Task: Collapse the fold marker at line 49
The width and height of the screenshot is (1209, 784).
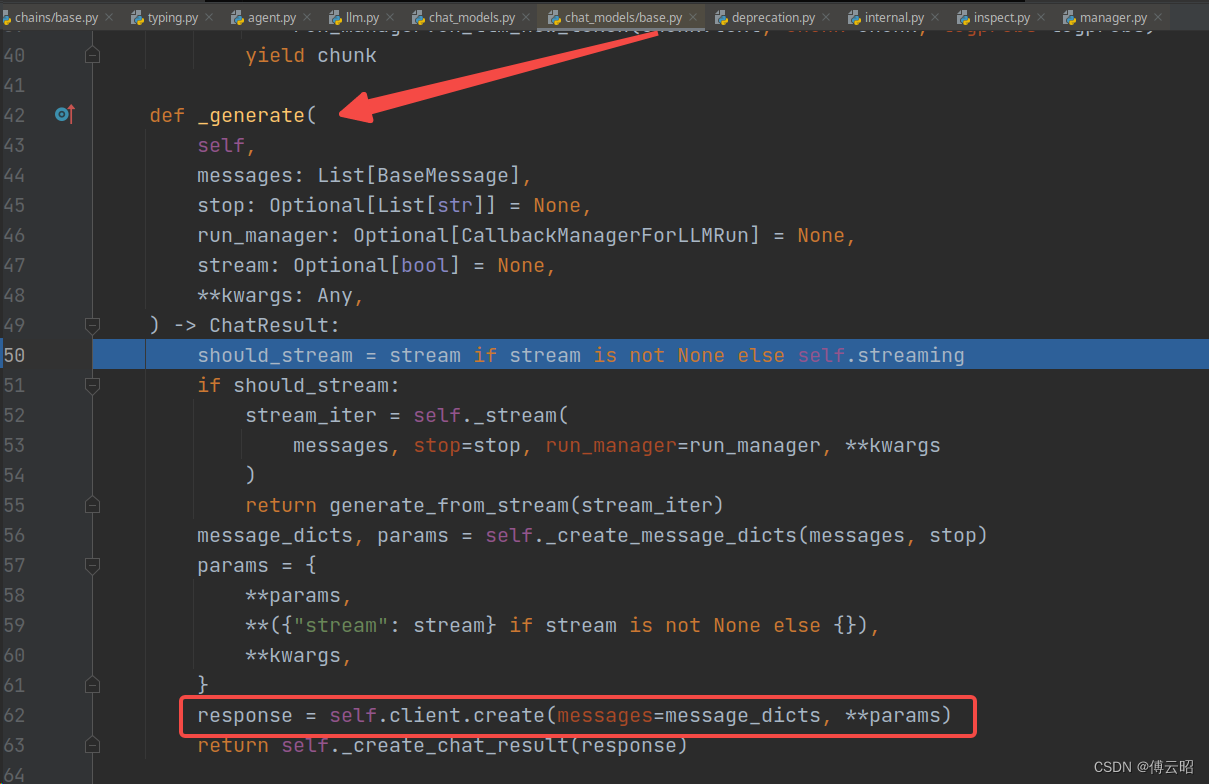Action: 92,325
